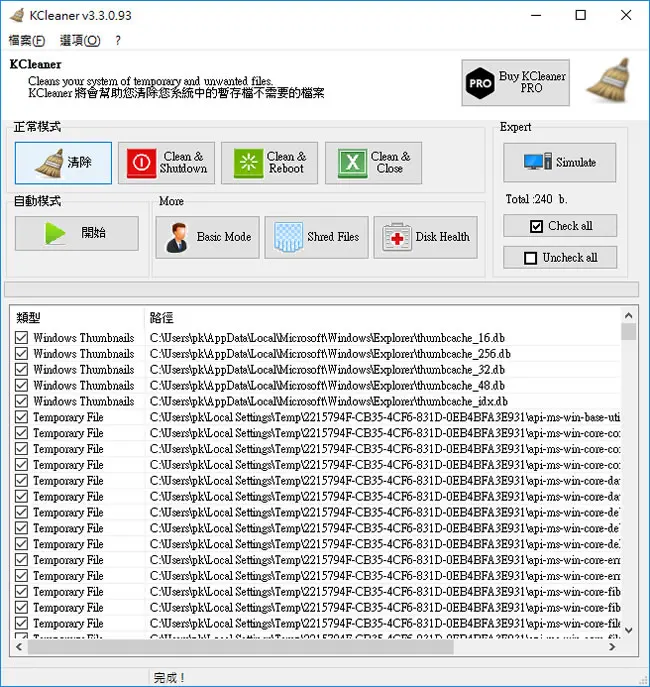Uncheck the thumbcache_idx.db row checkbox
The width and height of the screenshot is (650, 687).
(21, 401)
